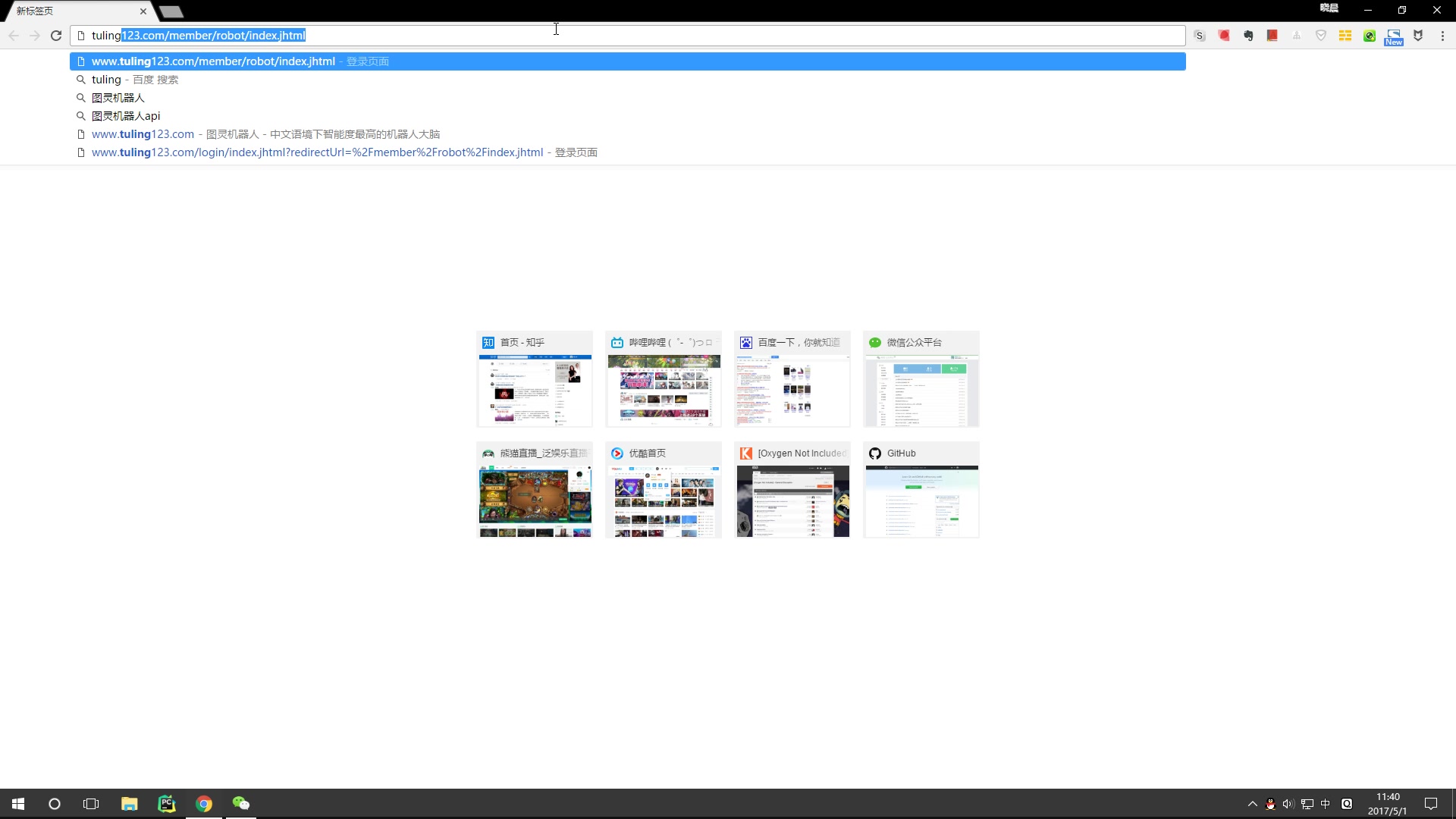Choose the 图灵机器人api search suggestion

click(x=628, y=116)
